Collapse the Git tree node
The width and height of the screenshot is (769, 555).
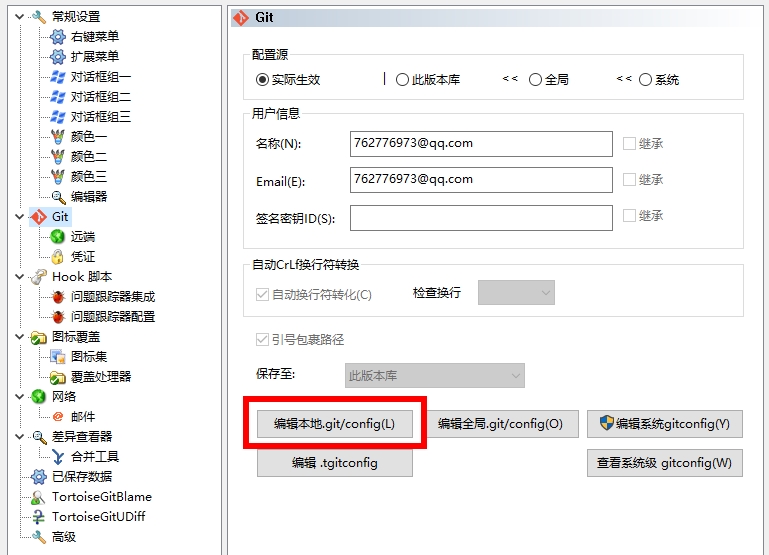pos(20,217)
